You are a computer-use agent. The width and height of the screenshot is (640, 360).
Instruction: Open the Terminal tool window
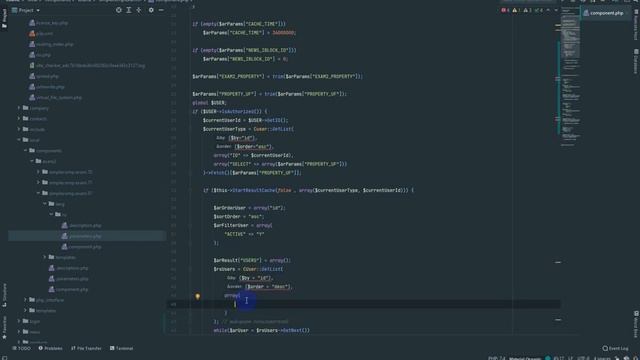(x=121, y=348)
